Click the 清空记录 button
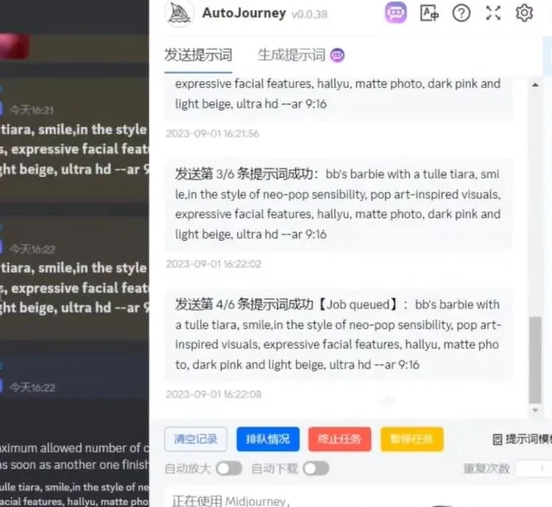This screenshot has height=507, width=552. point(196,439)
